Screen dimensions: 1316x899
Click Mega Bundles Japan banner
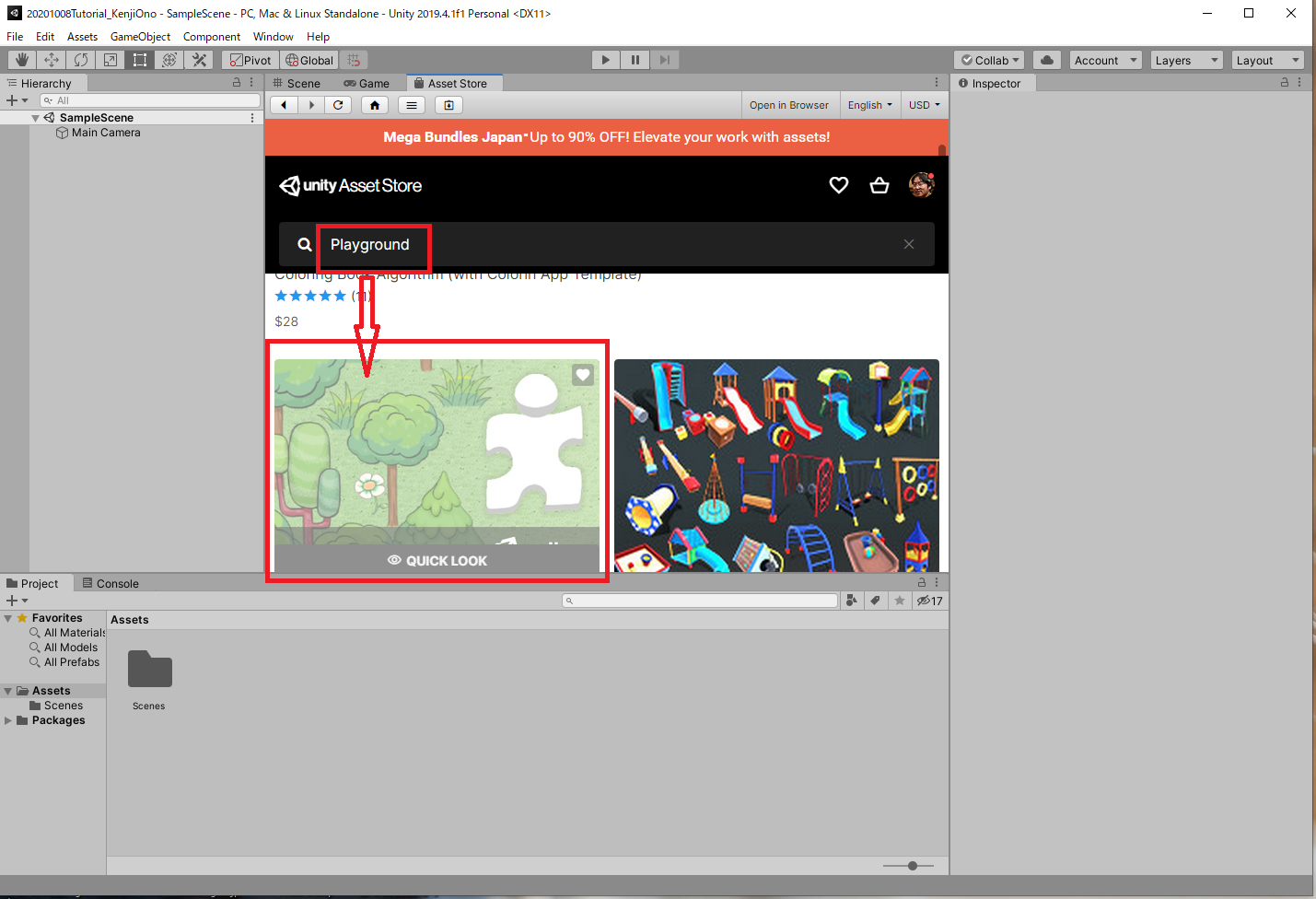coord(606,137)
